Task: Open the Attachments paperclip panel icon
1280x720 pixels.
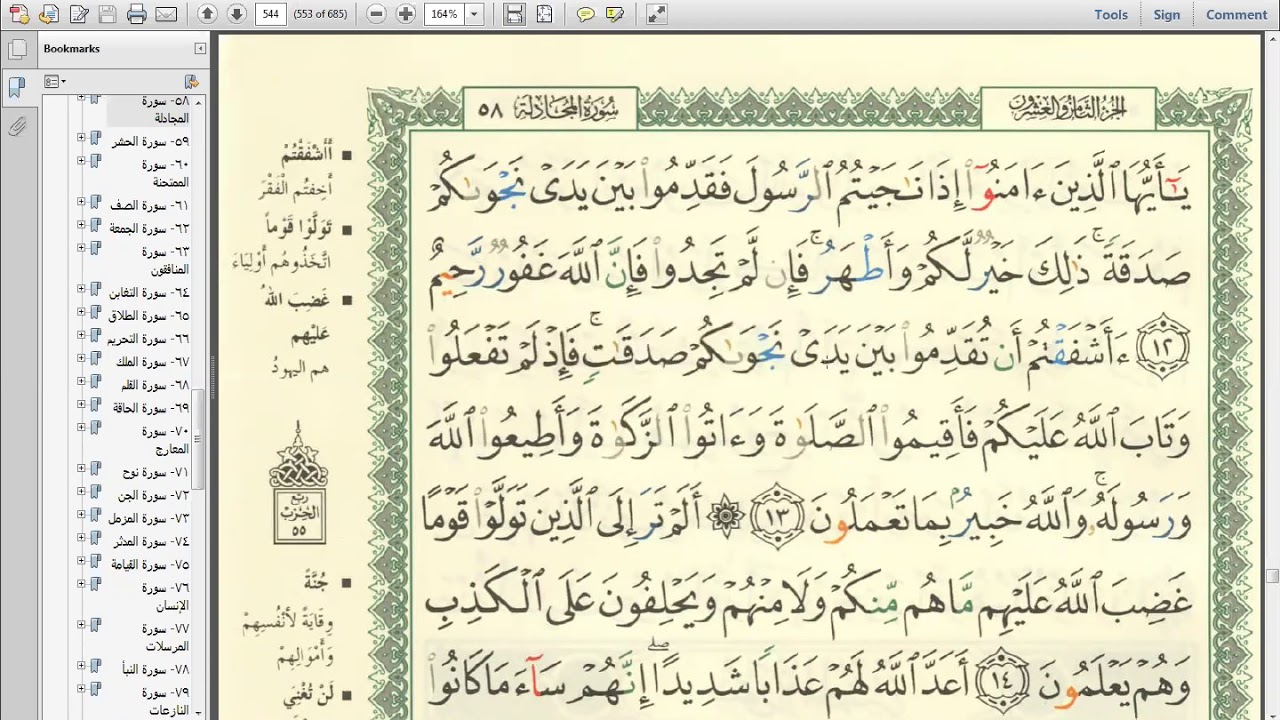Action: (x=16, y=127)
